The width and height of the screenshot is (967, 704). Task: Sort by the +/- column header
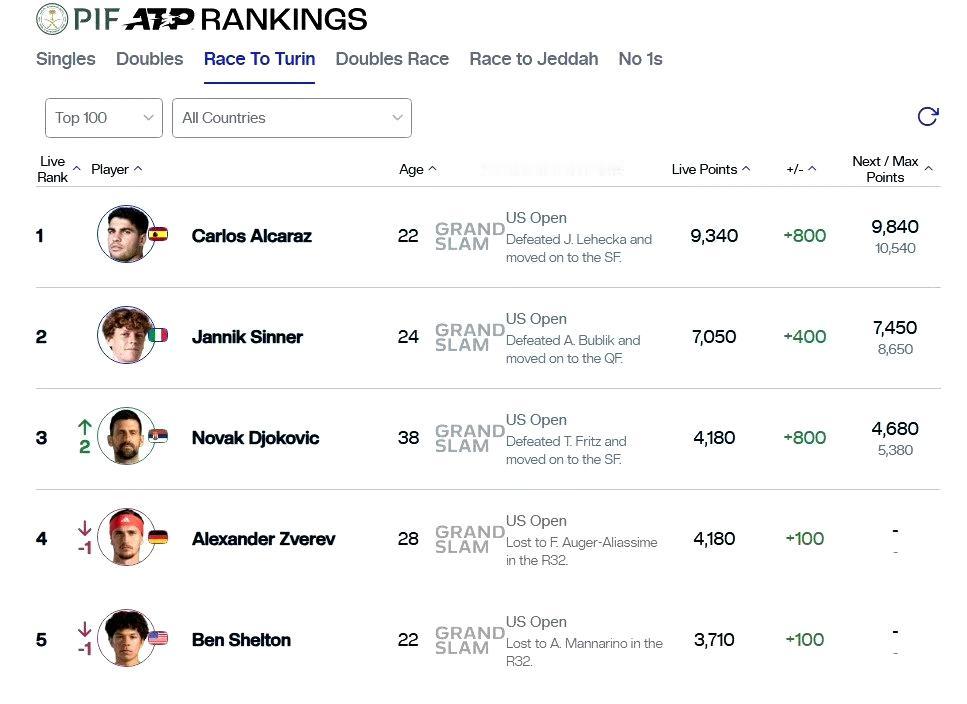[801, 169]
